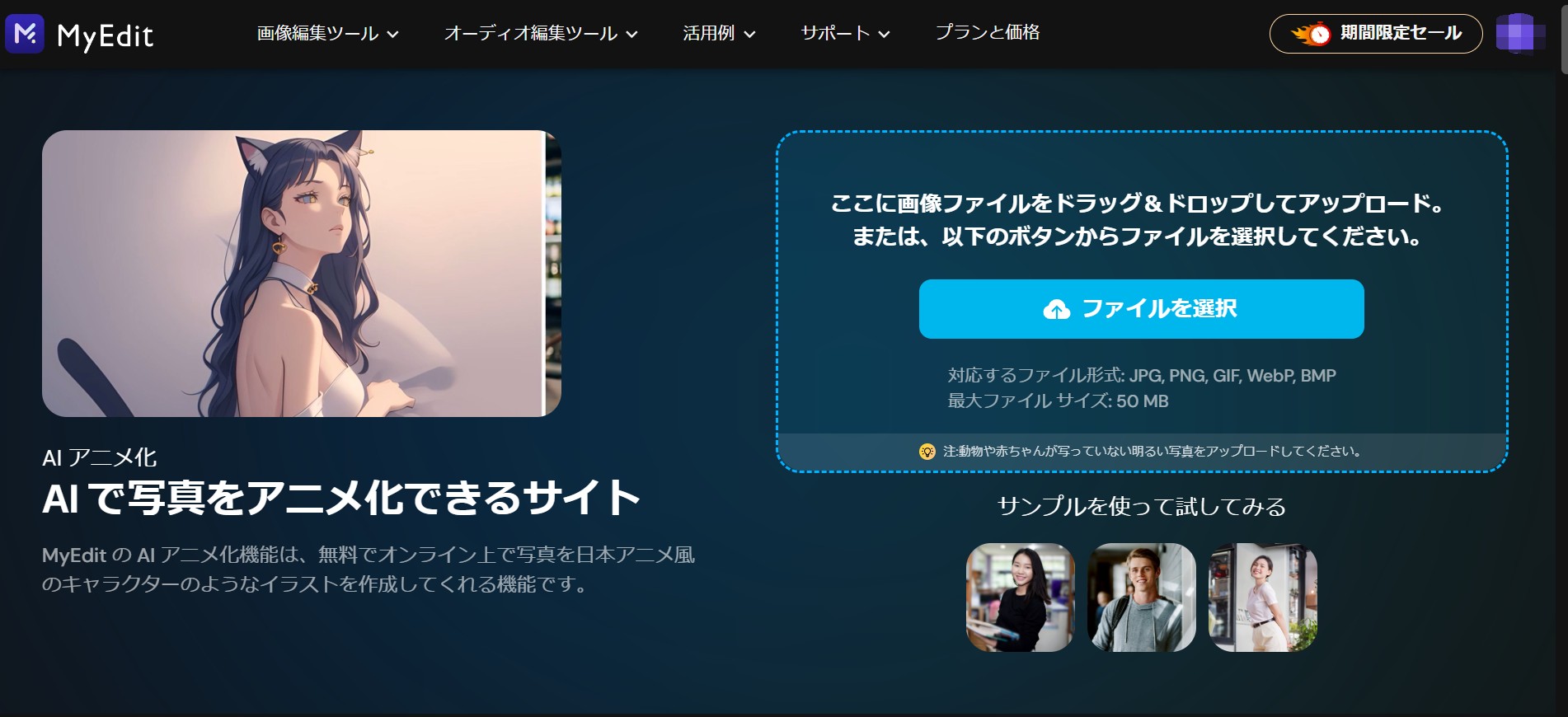Expand the サポート menu
The height and width of the screenshot is (717, 1568).
(x=845, y=34)
